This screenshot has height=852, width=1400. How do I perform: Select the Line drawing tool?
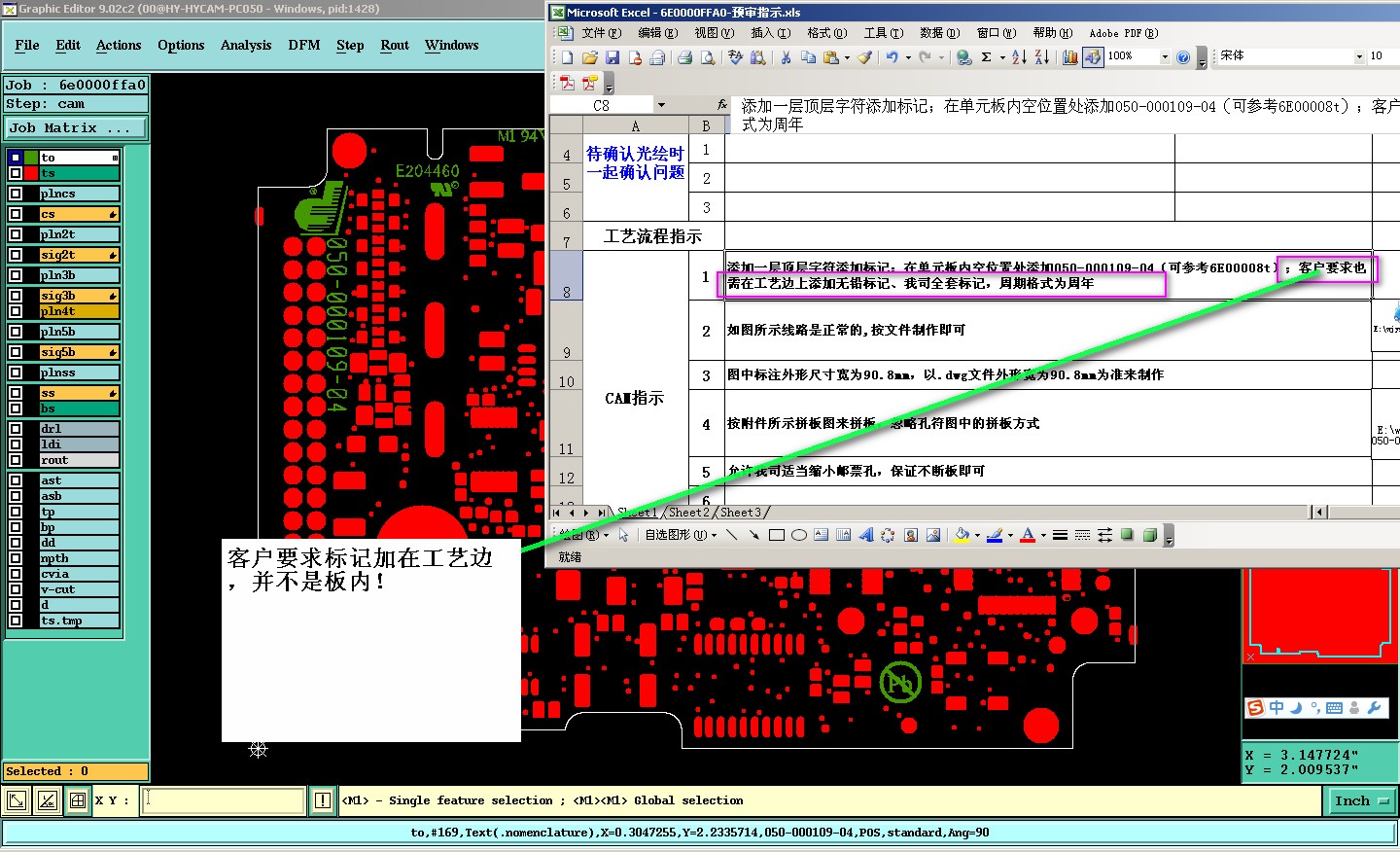coord(731,535)
